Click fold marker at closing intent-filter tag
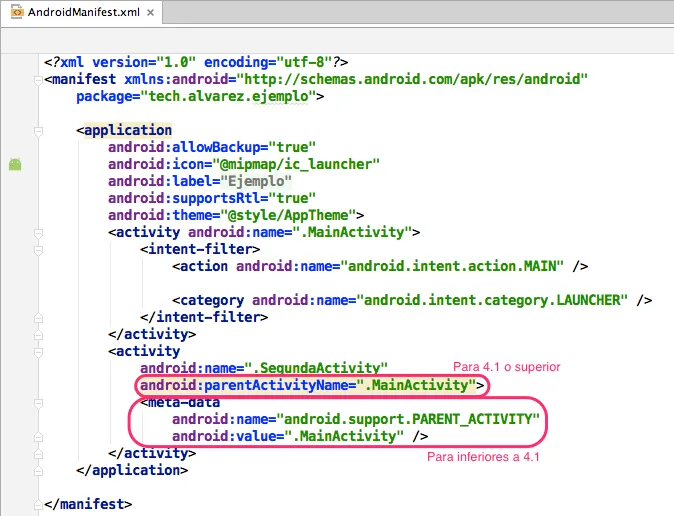 (x=38, y=318)
